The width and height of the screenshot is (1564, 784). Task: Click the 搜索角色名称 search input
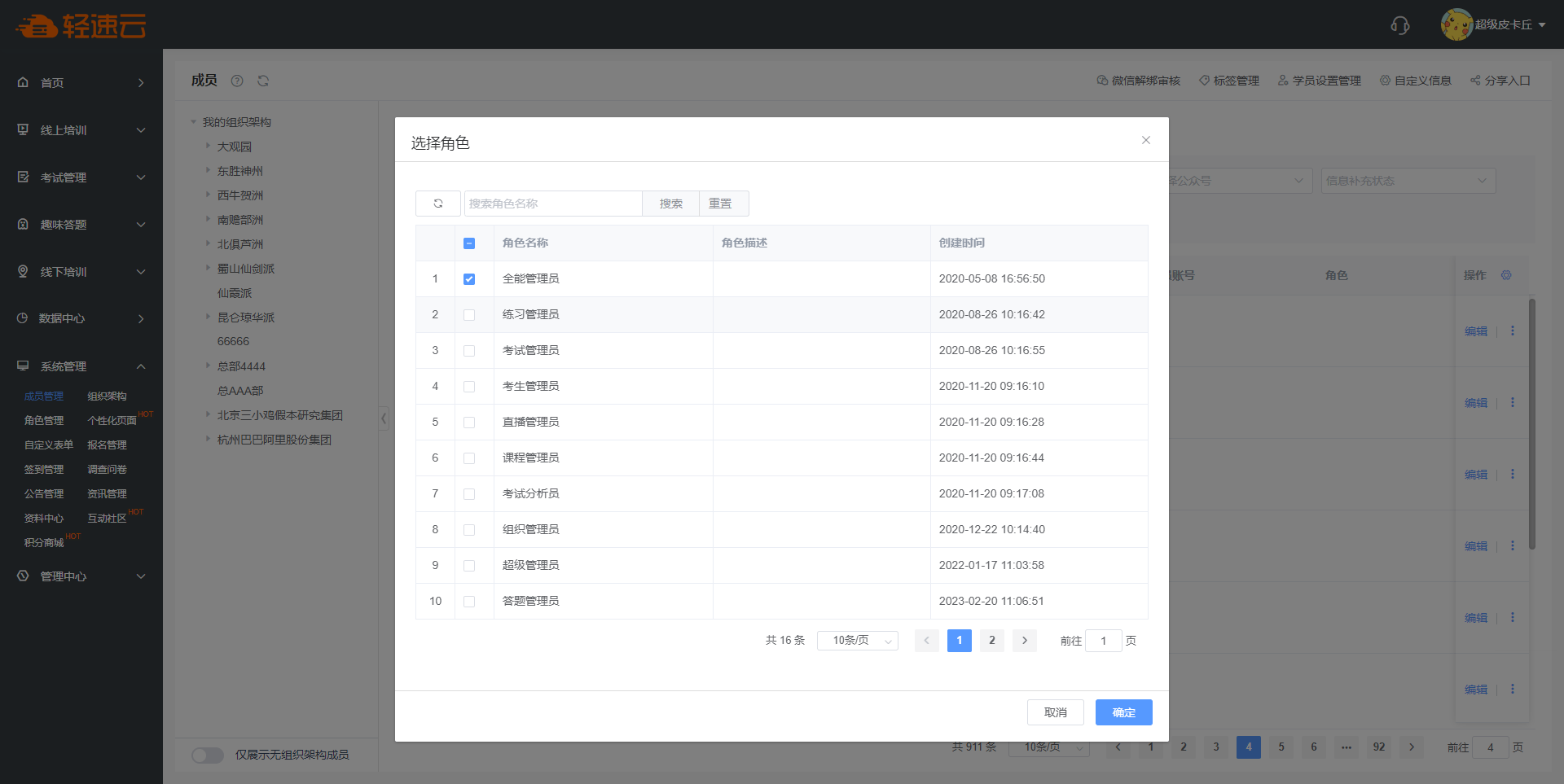[553, 204]
